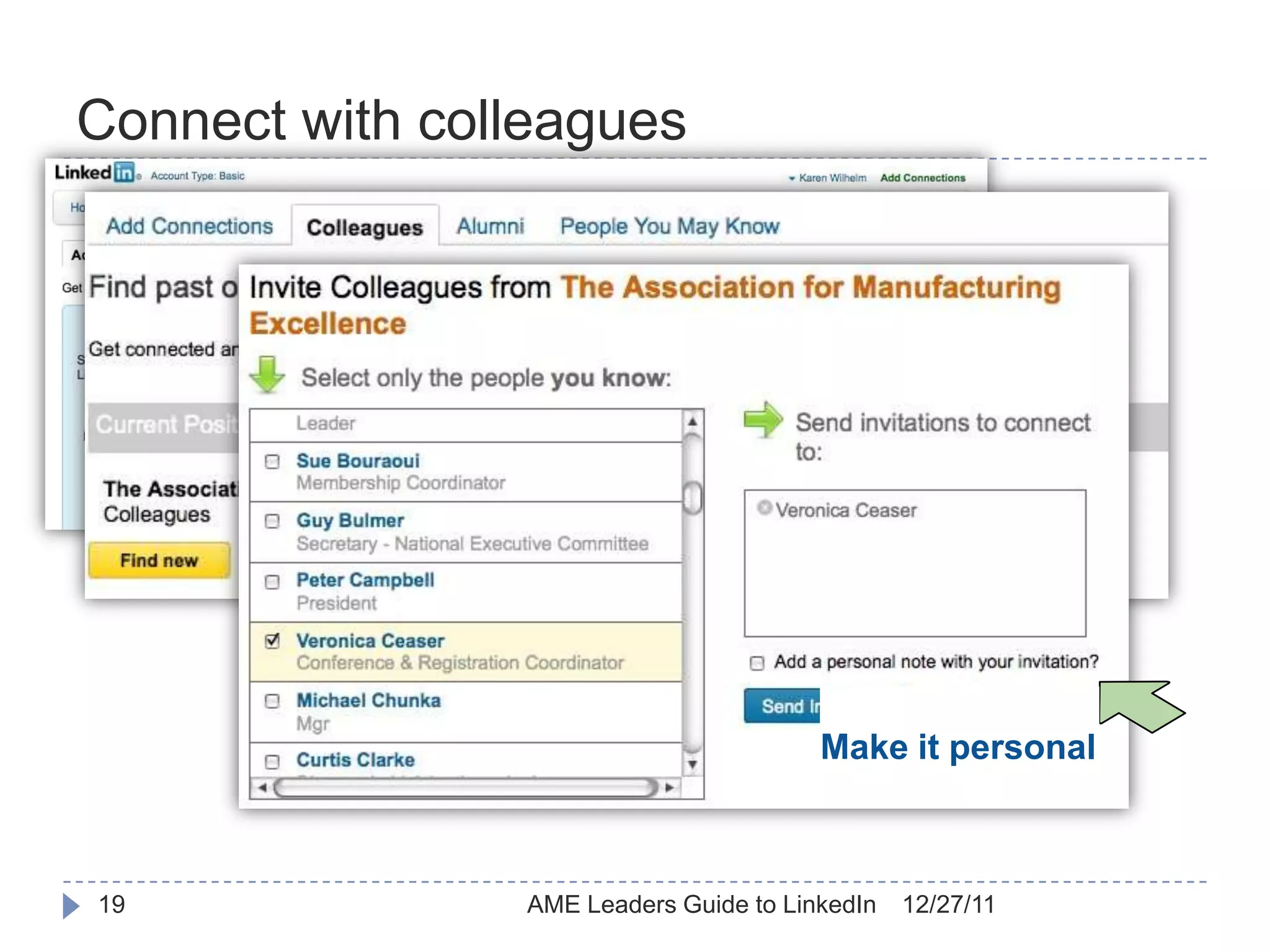Click the horizontal scrollbar left arrow
Screen dimensions: 1270x952
tap(262, 788)
